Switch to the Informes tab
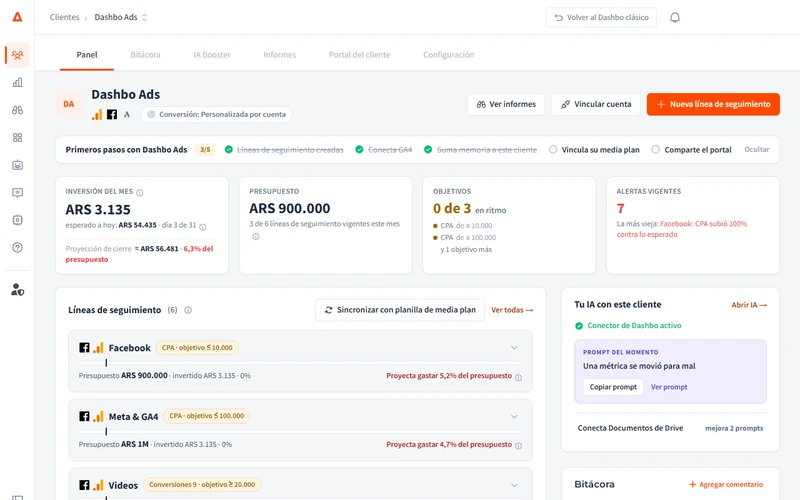The width and height of the screenshot is (800, 500). point(280,55)
